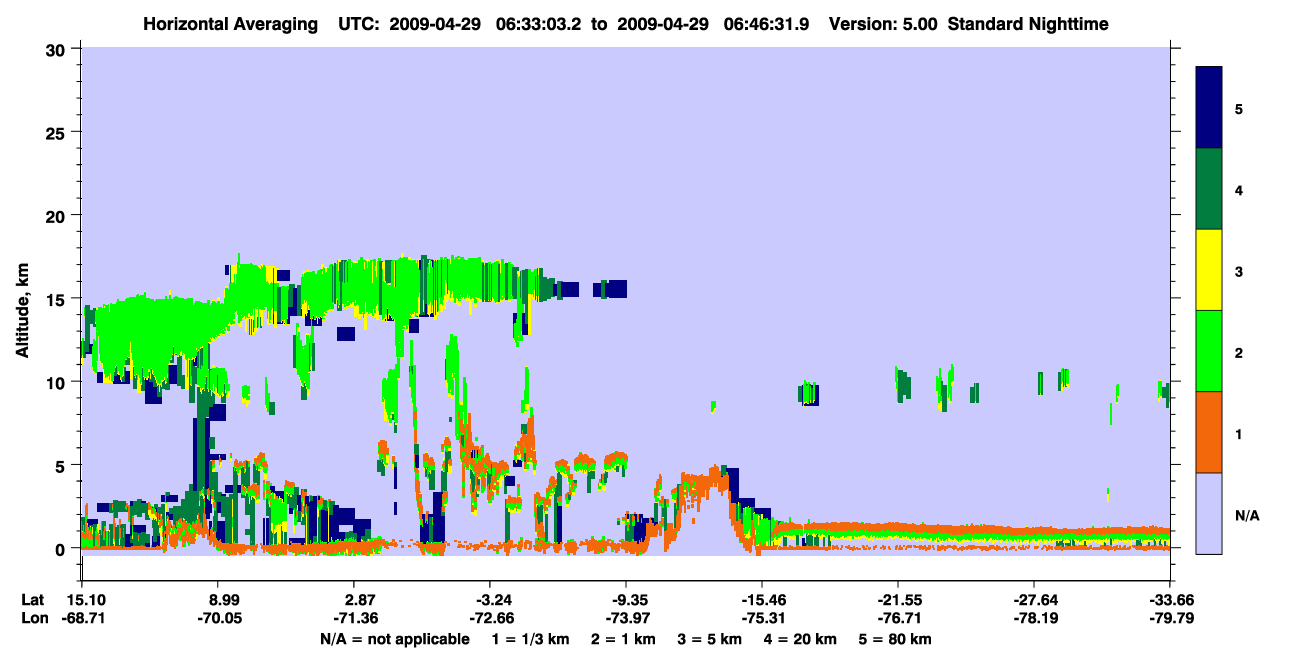1300x667 pixels.
Task: Click the latitude value -27.64
Action: (x=1034, y=600)
